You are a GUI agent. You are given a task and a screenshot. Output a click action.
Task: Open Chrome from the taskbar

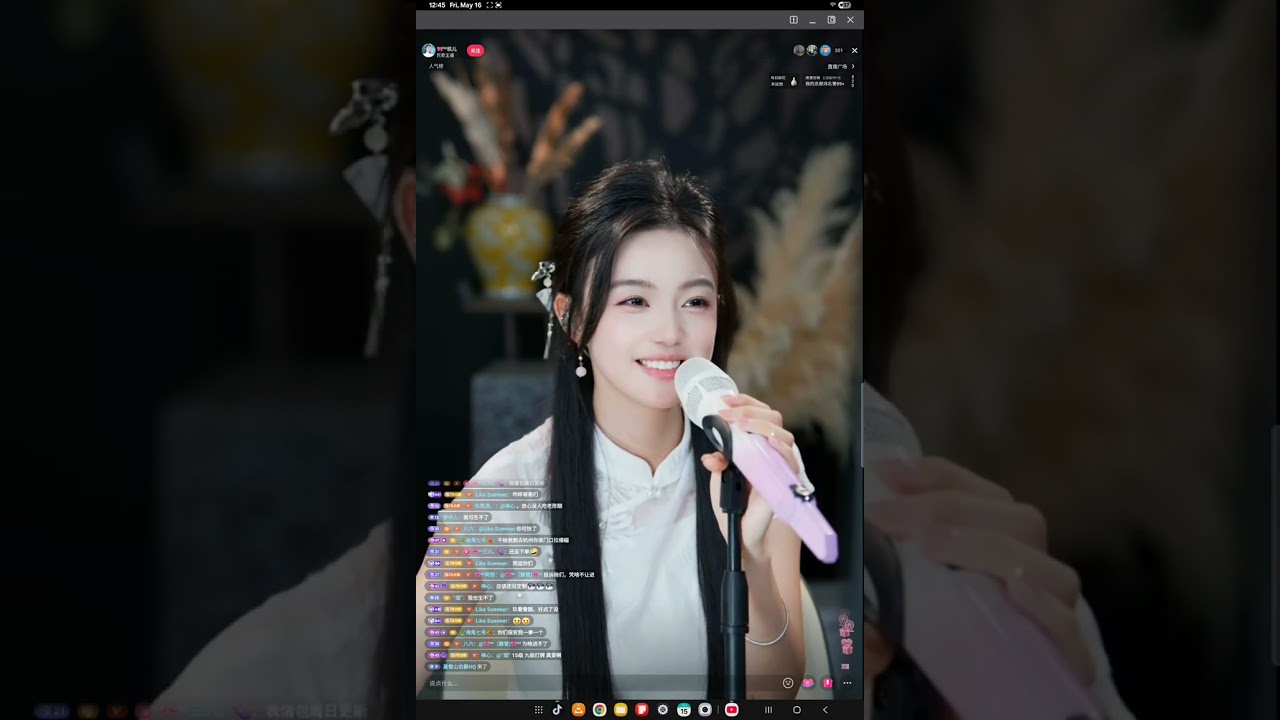(x=599, y=710)
